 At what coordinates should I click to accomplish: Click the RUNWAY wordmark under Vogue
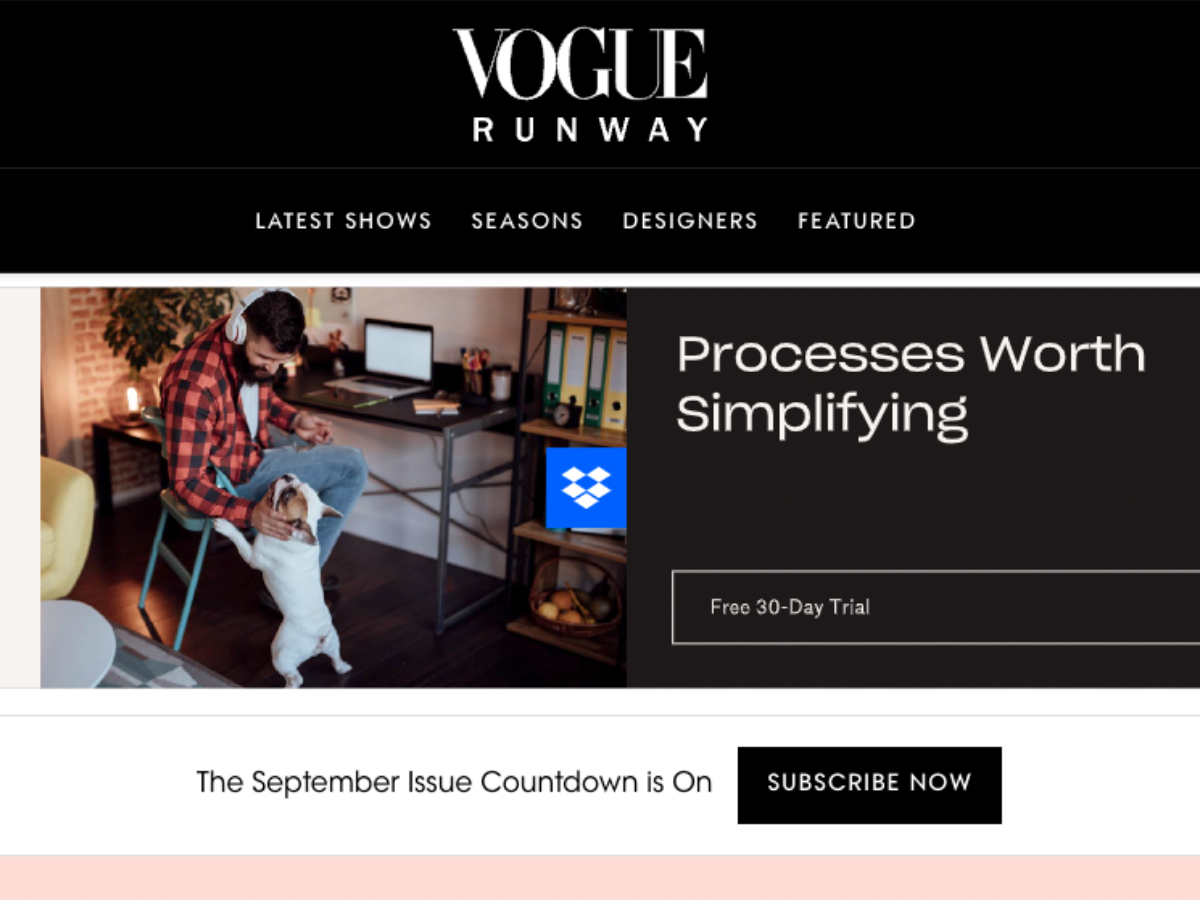tap(591, 130)
